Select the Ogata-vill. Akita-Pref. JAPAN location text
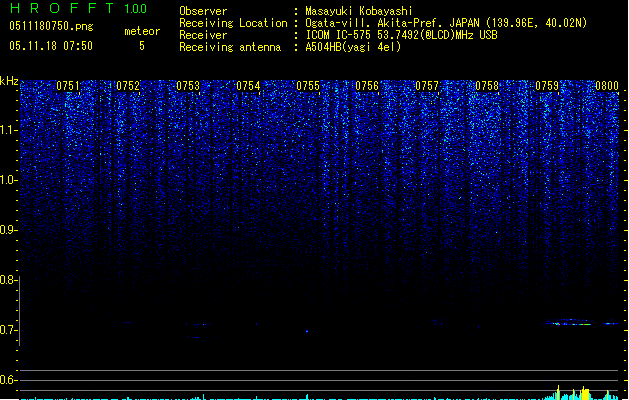This screenshot has height=400, width=629. [446, 23]
